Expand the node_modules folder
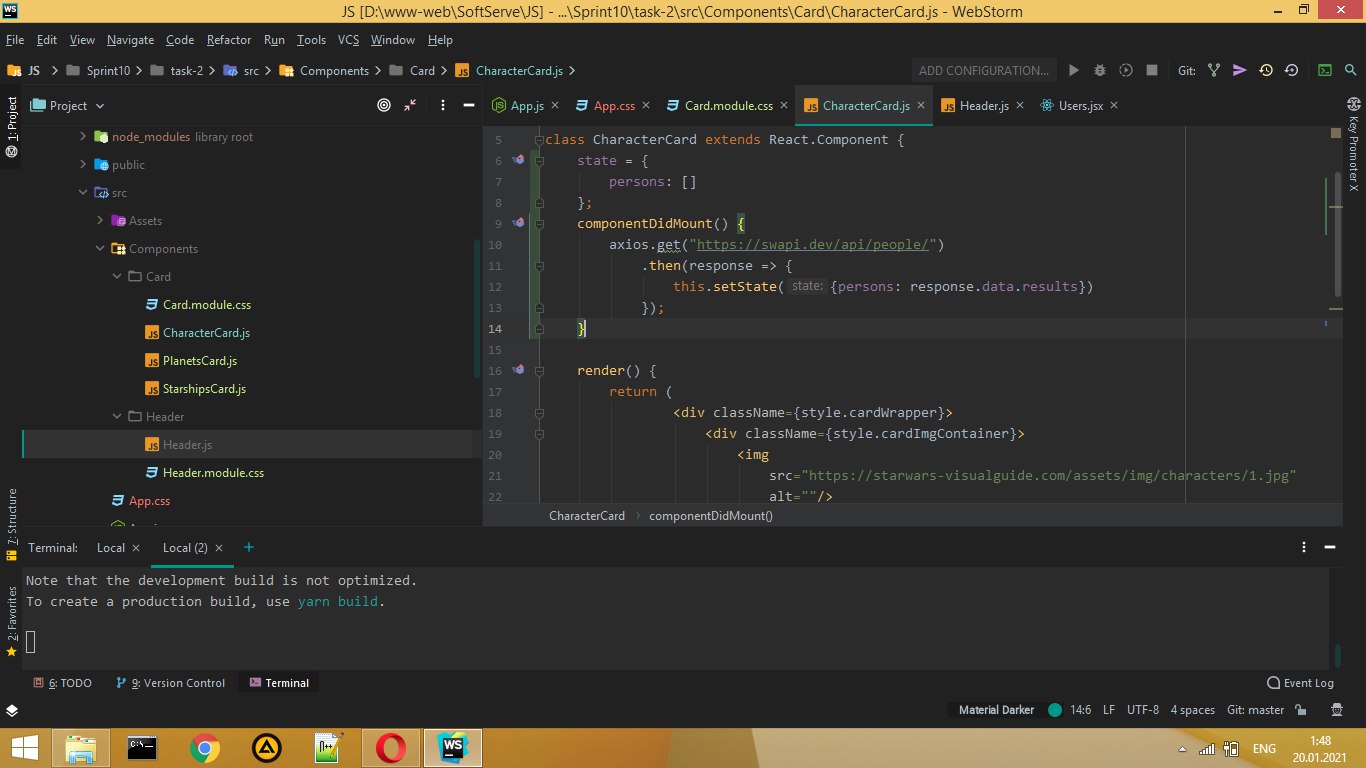 tap(84, 137)
